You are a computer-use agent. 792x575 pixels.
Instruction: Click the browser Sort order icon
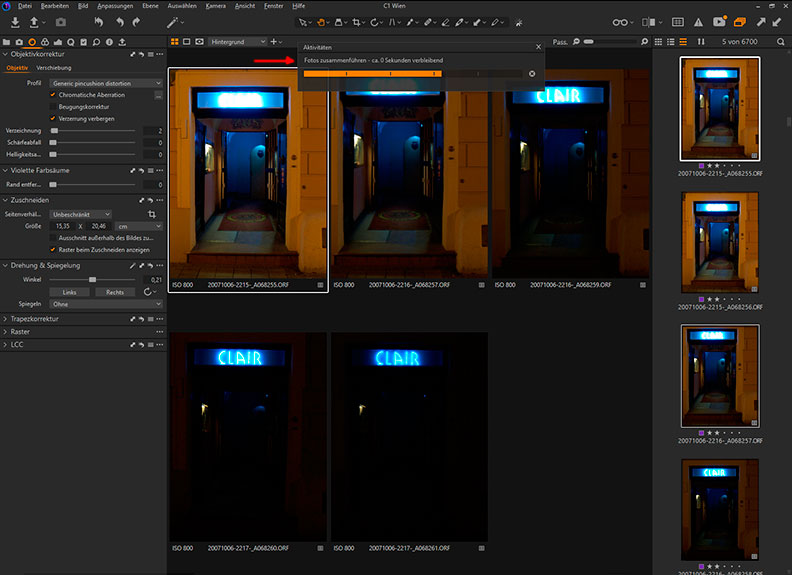[701, 42]
